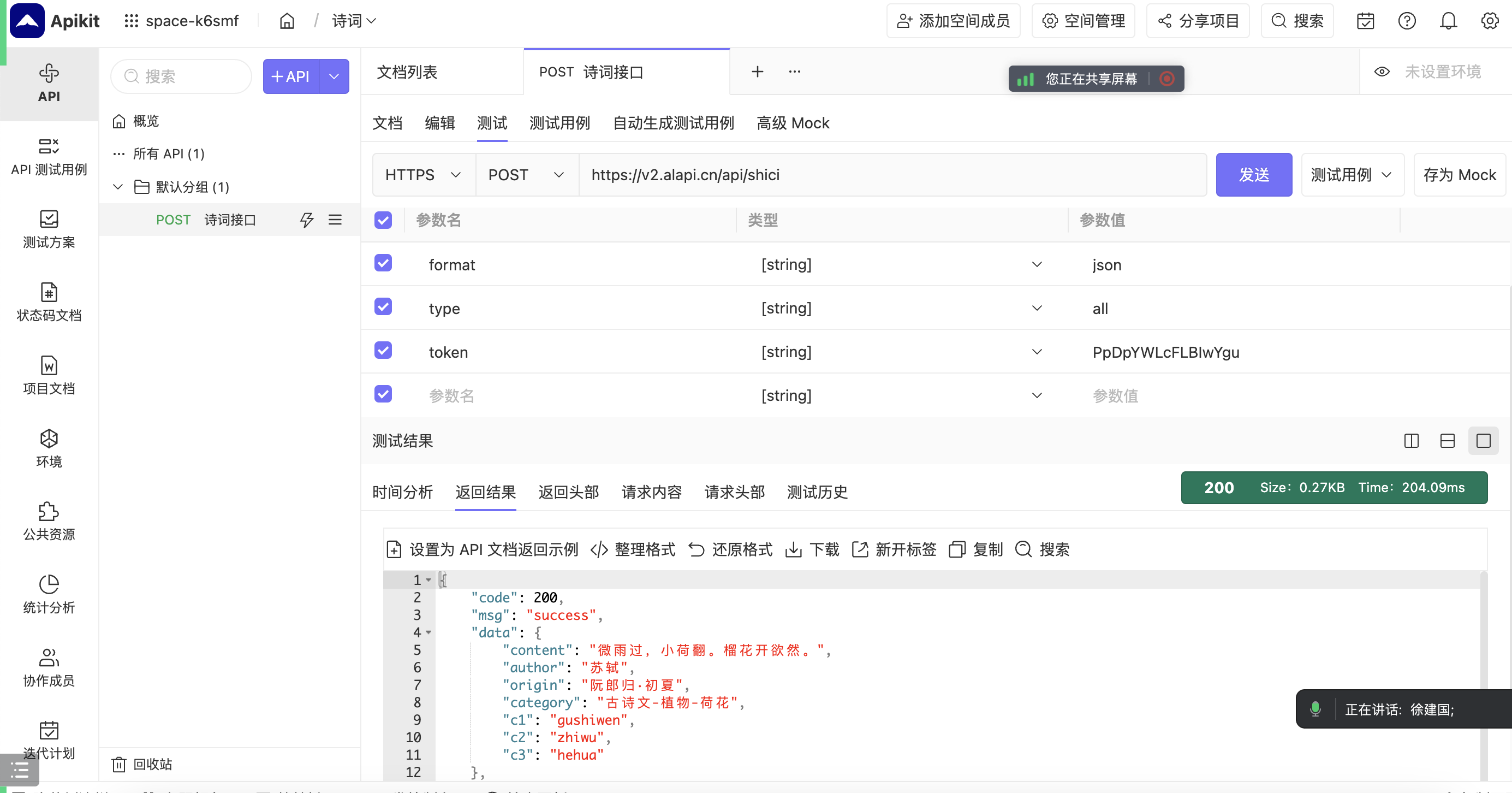Open the settings gear in top bar
The height and width of the screenshot is (793, 1512).
click(1490, 21)
